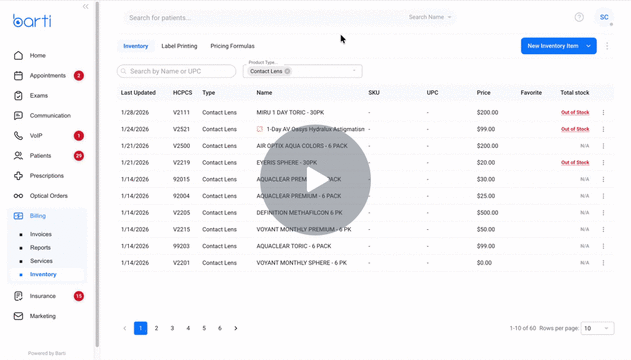Click the Search by Name or UPC field

click(x=176, y=71)
